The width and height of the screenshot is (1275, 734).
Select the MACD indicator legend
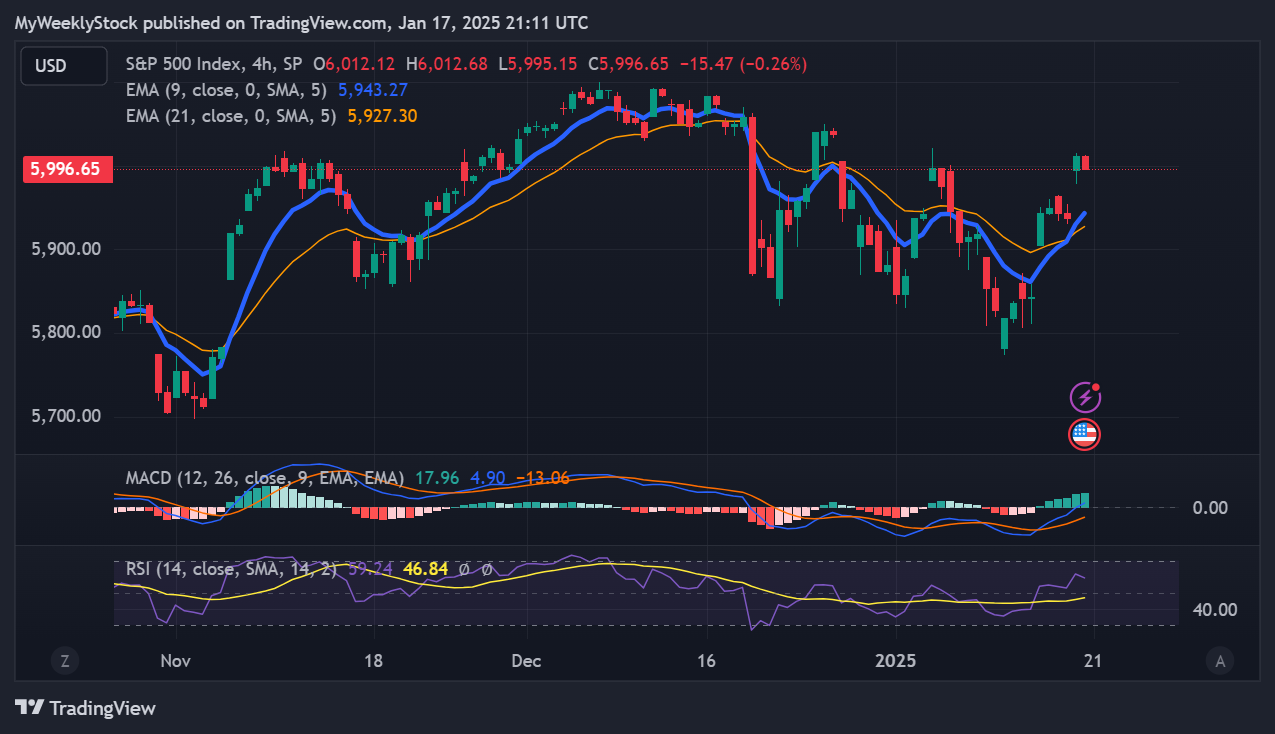click(265, 478)
